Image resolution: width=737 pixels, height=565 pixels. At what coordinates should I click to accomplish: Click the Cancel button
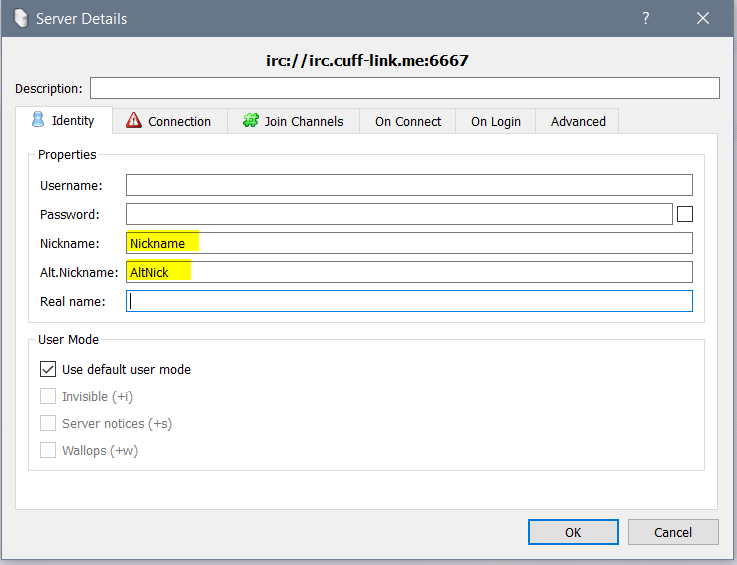[x=673, y=532]
